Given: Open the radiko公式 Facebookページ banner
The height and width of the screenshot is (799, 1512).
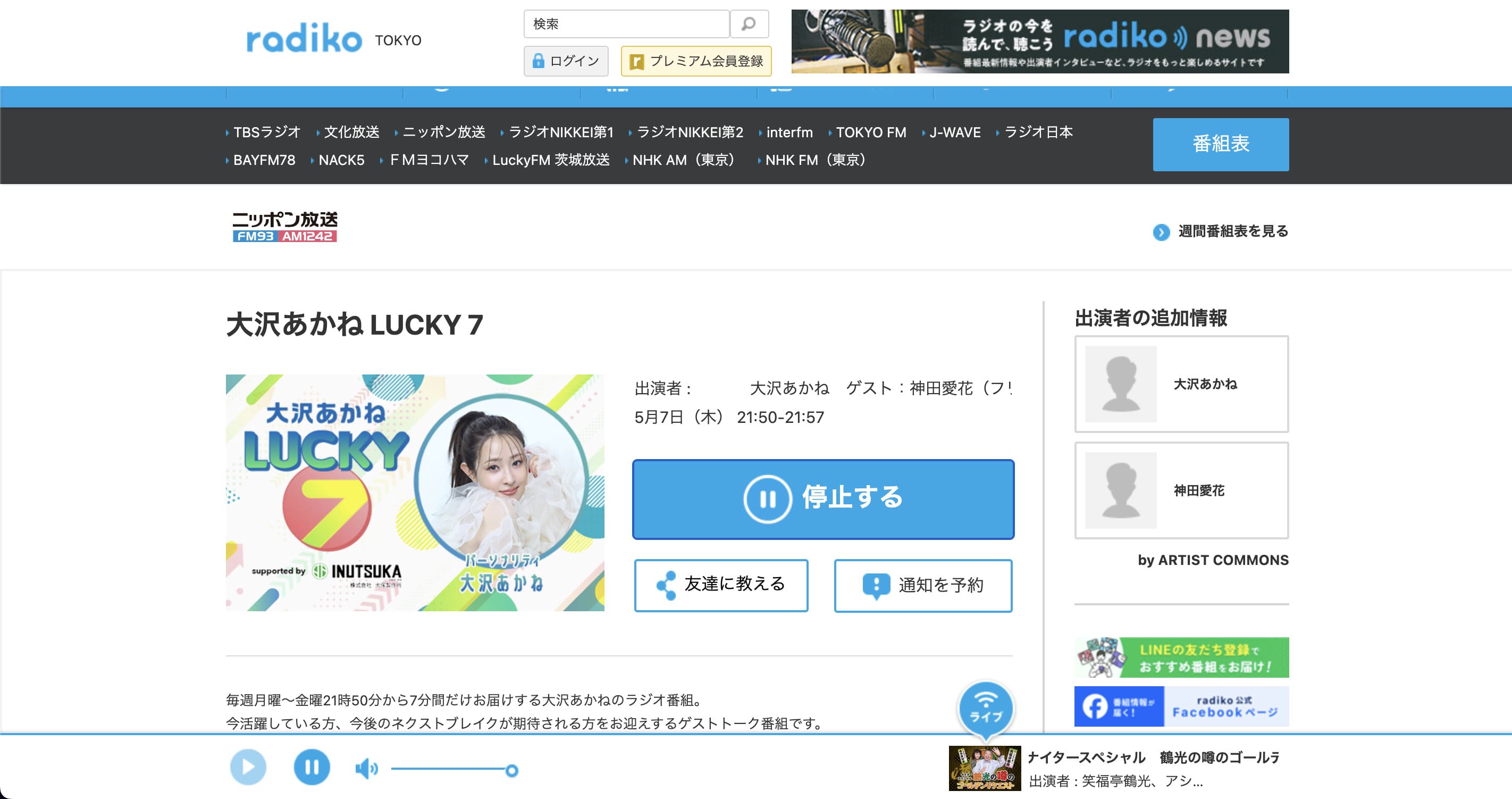Looking at the screenshot, I should (1181, 706).
